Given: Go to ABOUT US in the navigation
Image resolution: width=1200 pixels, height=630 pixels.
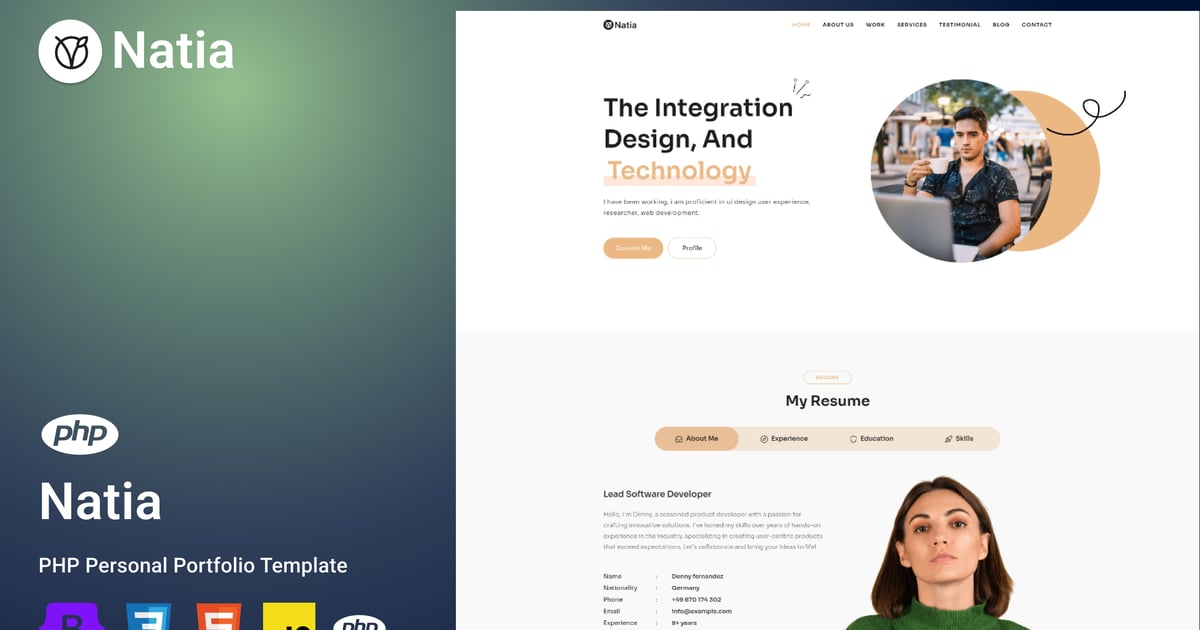Looking at the screenshot, I should point(838,25).
